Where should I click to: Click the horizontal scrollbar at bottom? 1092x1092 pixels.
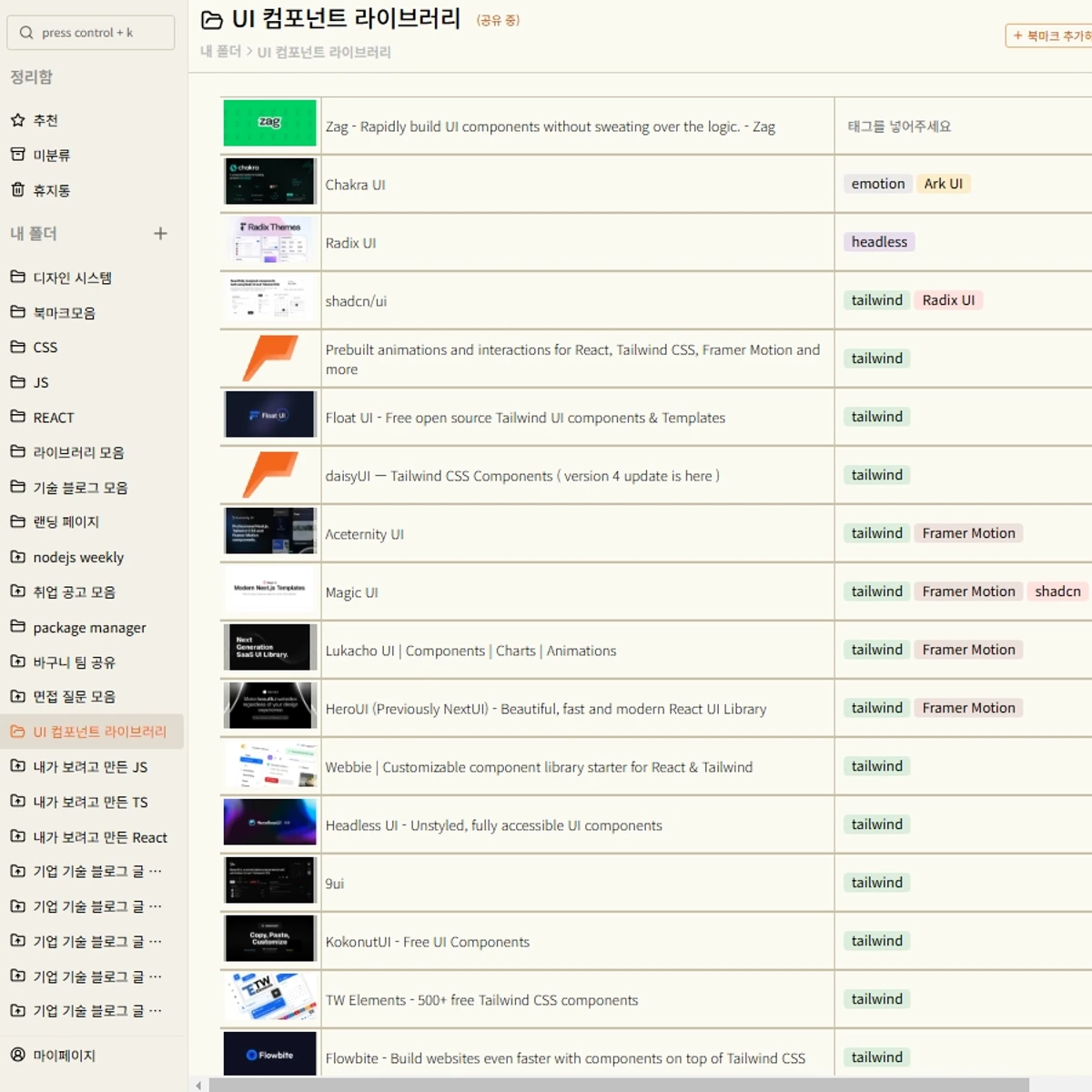pos(619,1085)
